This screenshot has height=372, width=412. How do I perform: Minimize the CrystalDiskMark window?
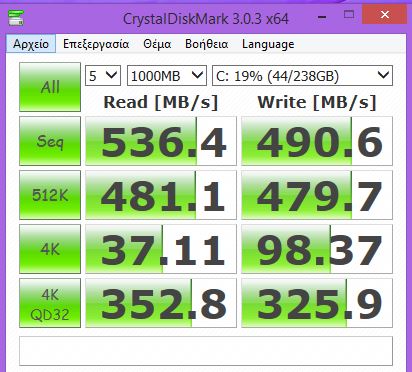[322, 16]
